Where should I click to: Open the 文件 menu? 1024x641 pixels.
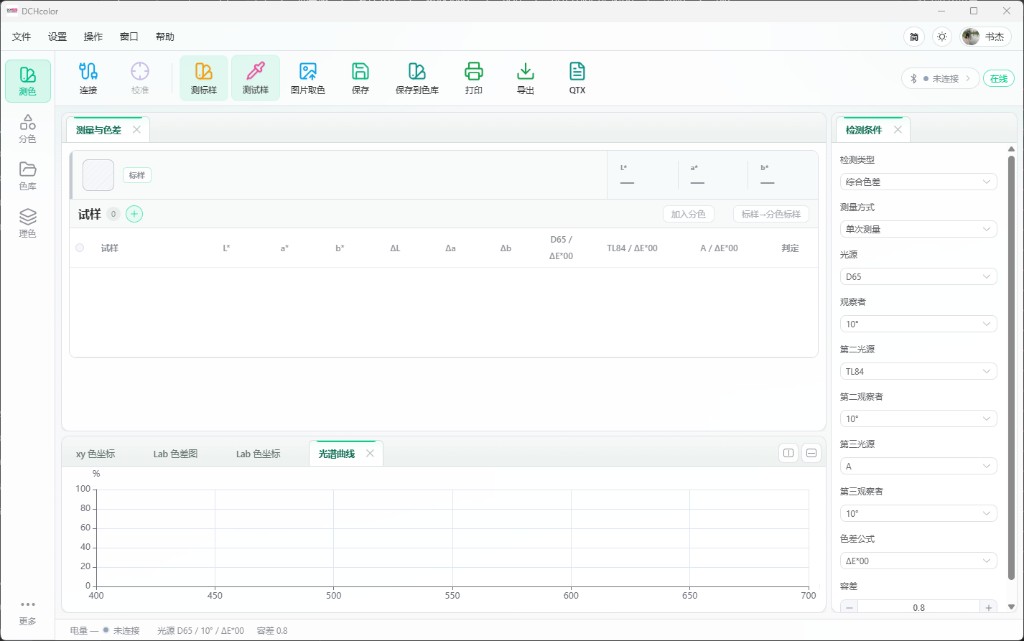coord(22,37)
